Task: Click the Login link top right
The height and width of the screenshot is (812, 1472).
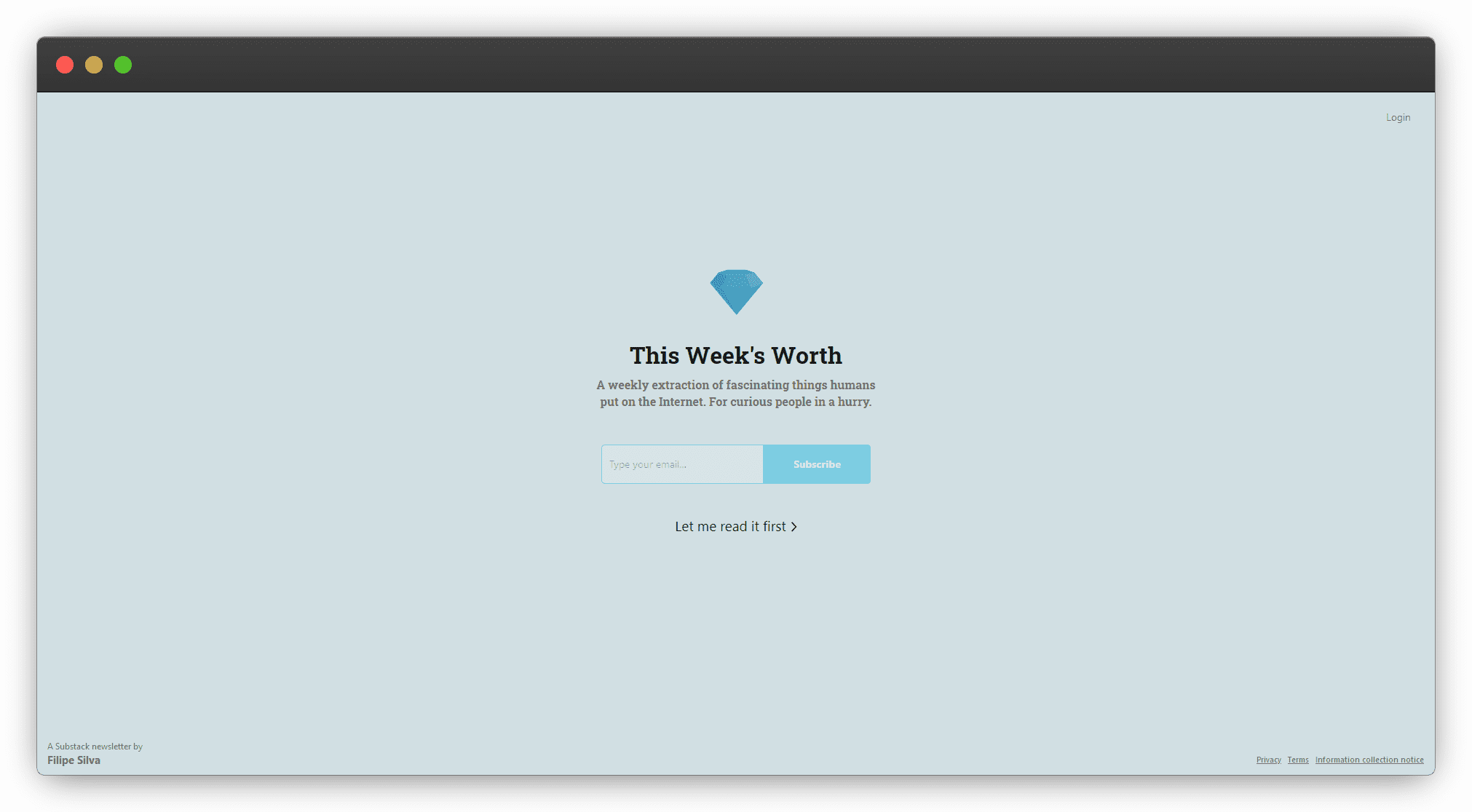Action: tap(1398, 117)
